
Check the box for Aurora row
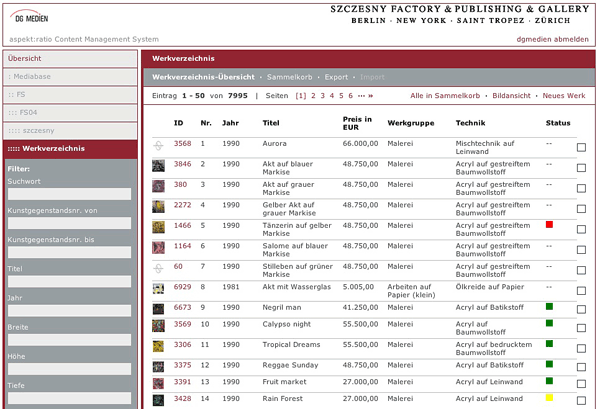tap(581, 147)
